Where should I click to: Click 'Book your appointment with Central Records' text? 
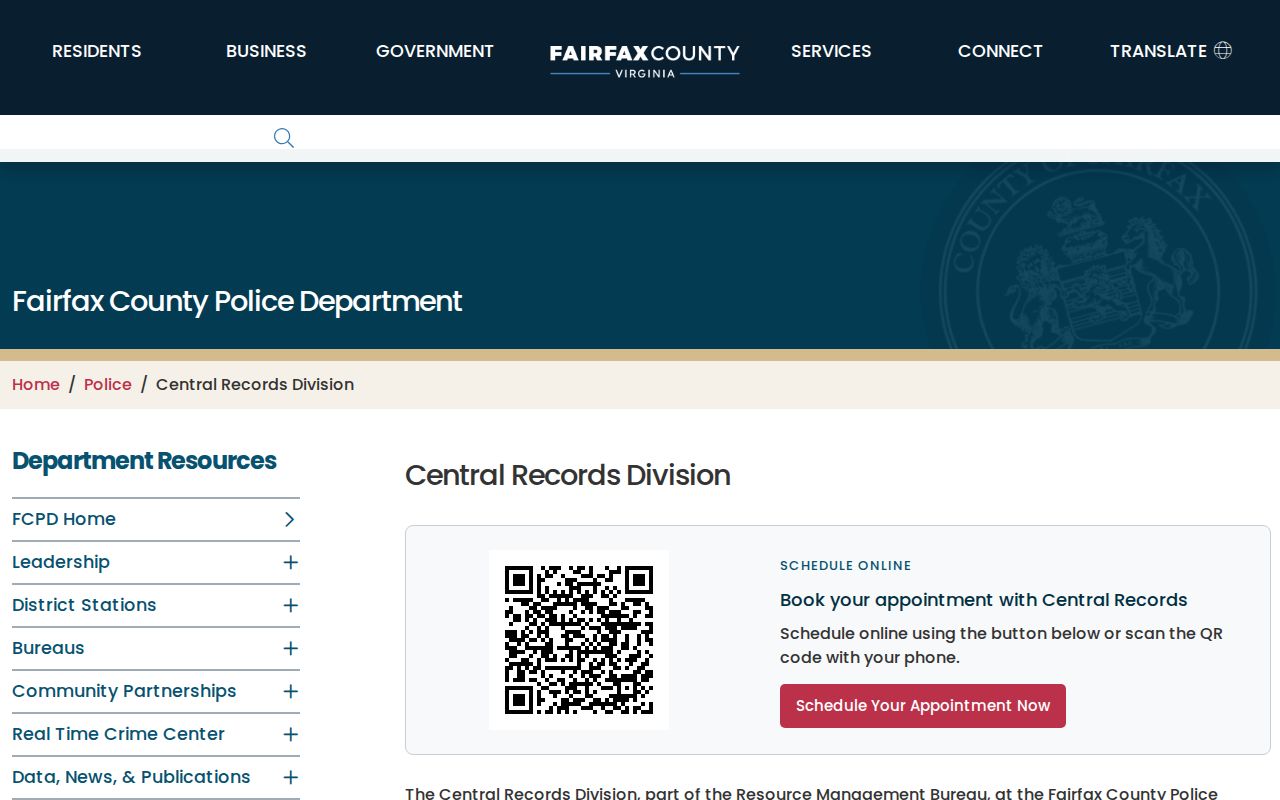(984, 600)
